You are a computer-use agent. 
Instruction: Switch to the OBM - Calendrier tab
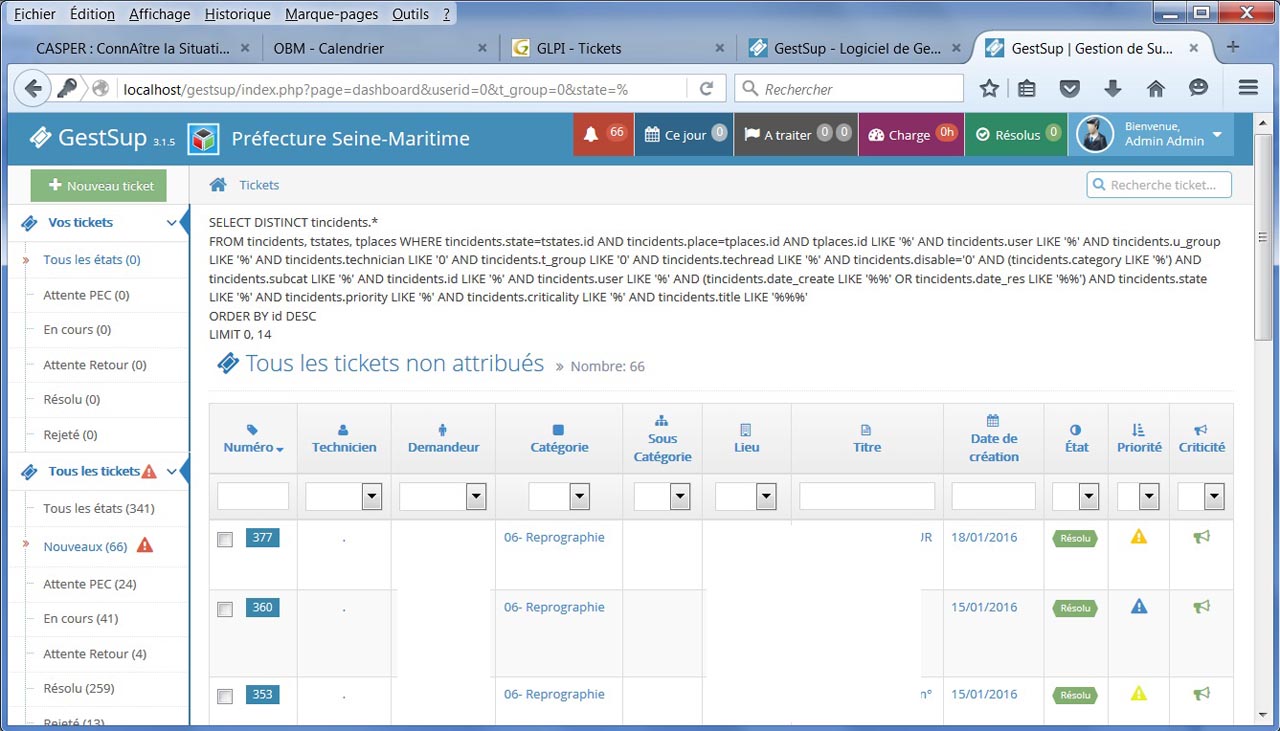(380, 48)
